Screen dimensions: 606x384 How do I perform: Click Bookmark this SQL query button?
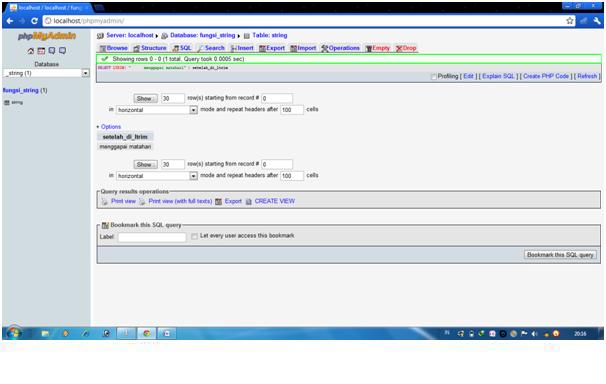(560, 255)
